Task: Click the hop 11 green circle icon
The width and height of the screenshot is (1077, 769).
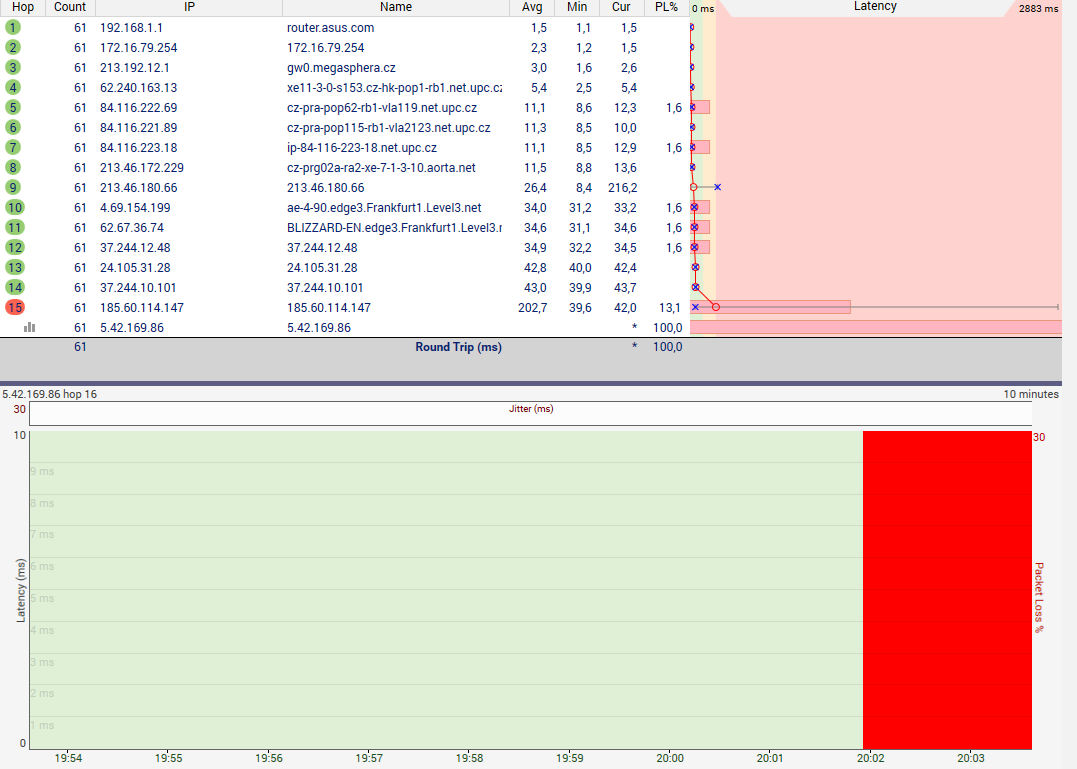Action: pos(14,227)
